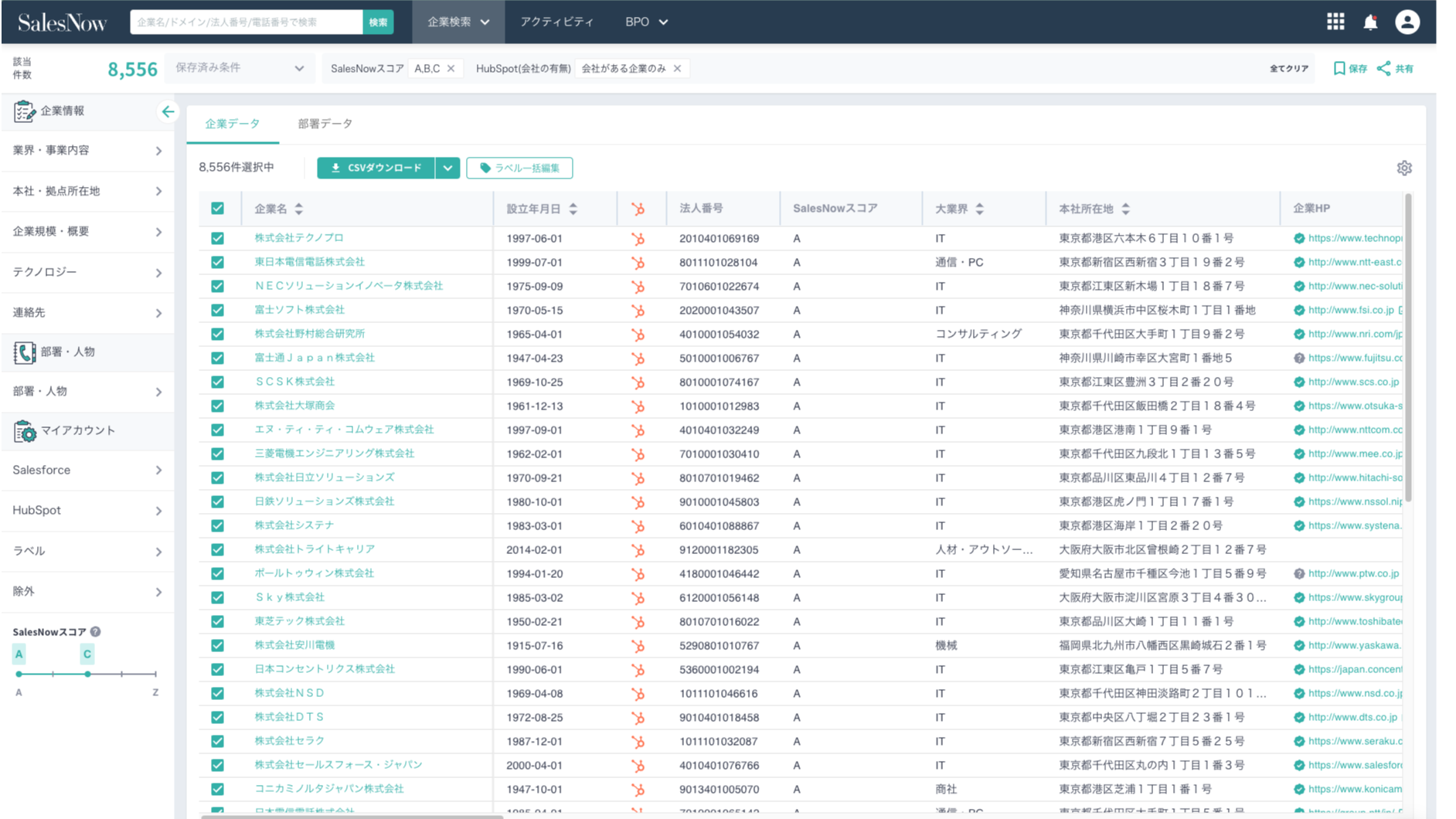Open the user account avatar icon
The width and height of the screenshot is (1456, 819).
tap(1407, 22)
